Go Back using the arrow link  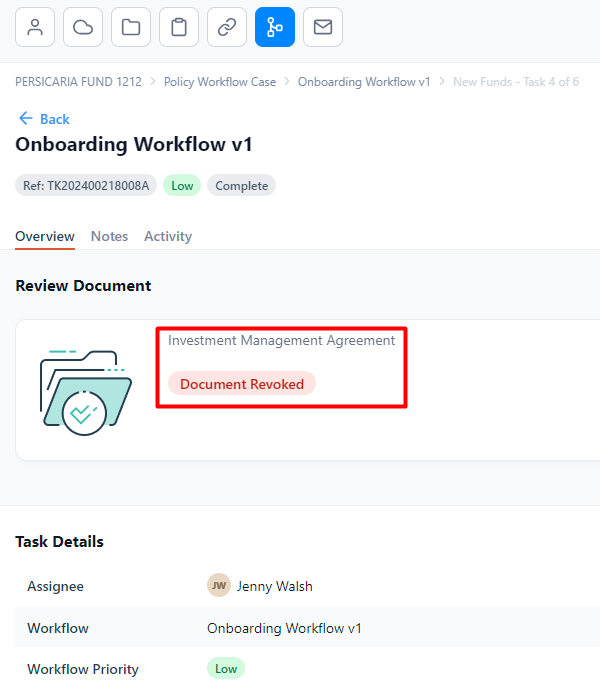(x=44, y=119)
